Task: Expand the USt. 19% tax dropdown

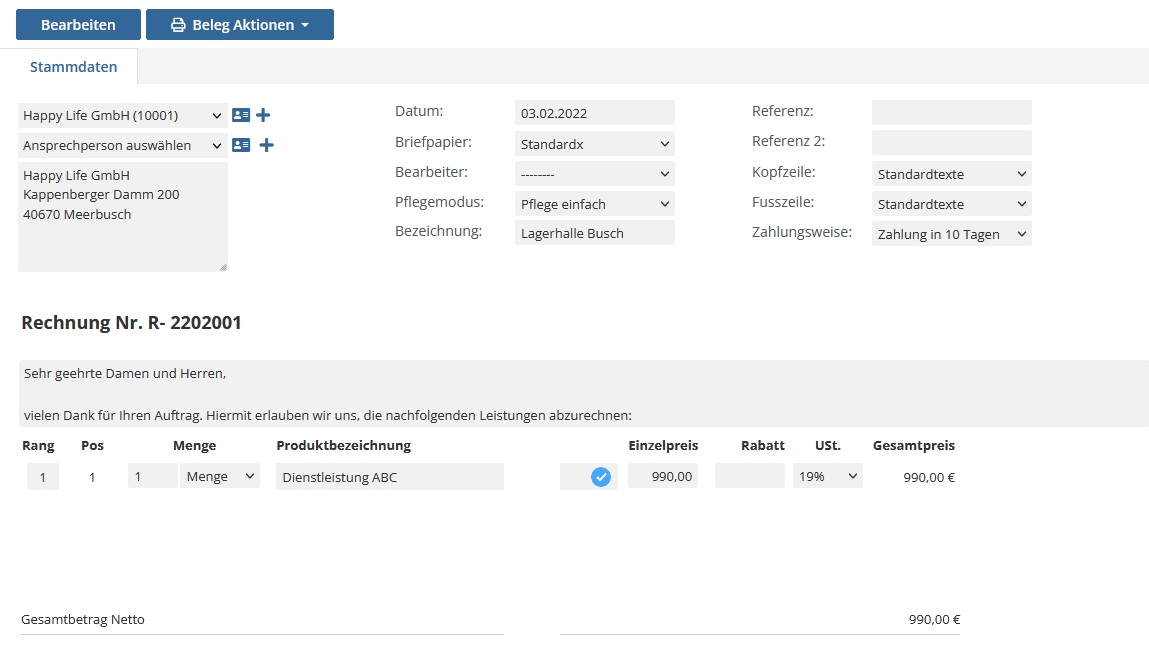Action: [827, 477]
